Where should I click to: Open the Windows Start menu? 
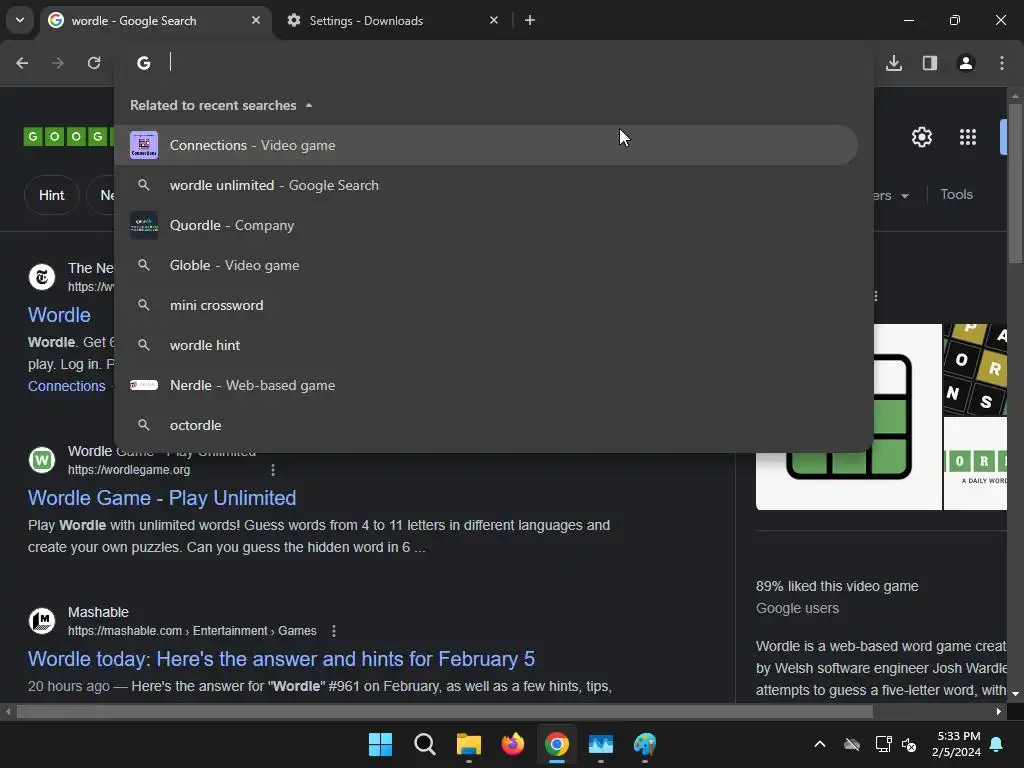pyautogui.click(x=380, y=744)
